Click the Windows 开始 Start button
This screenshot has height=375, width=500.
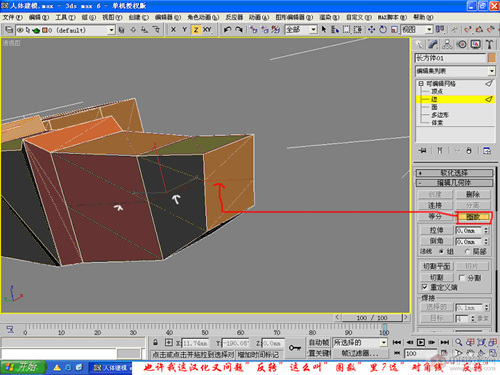pos(22,368)
